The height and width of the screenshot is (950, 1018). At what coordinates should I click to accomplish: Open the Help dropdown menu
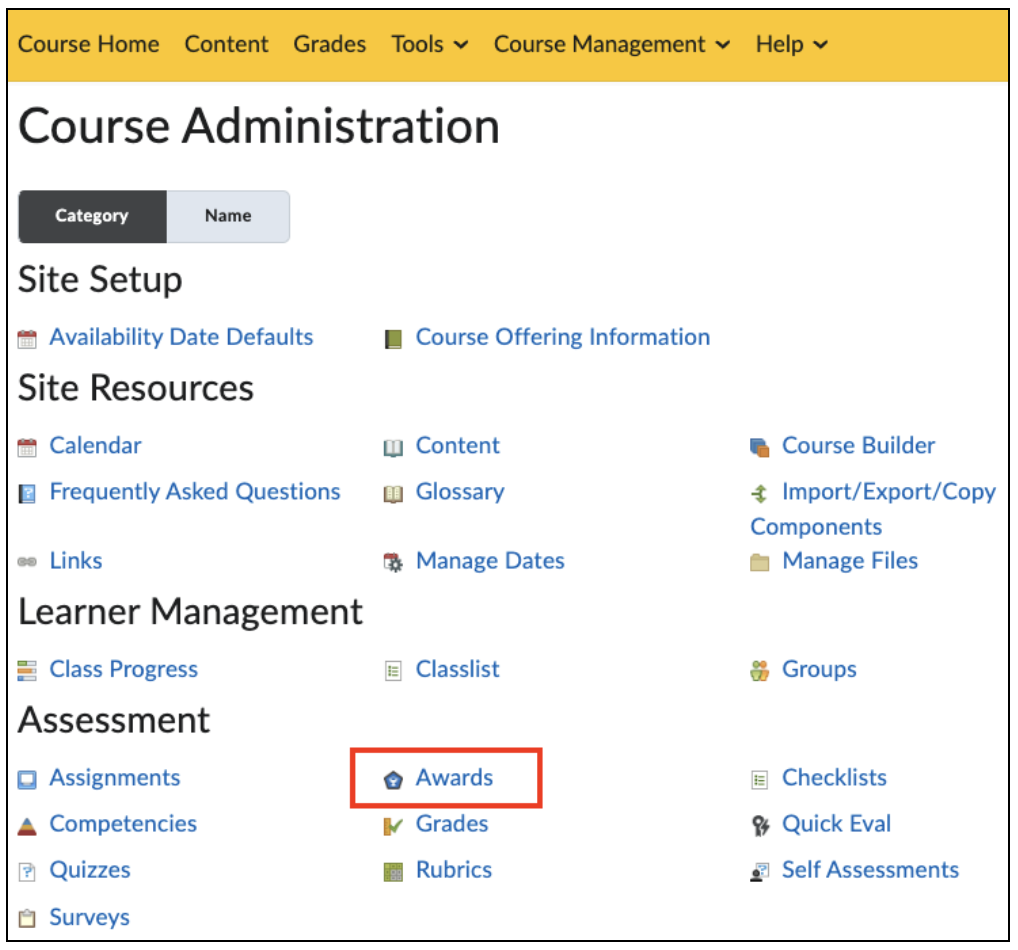[x=791, y=44]
